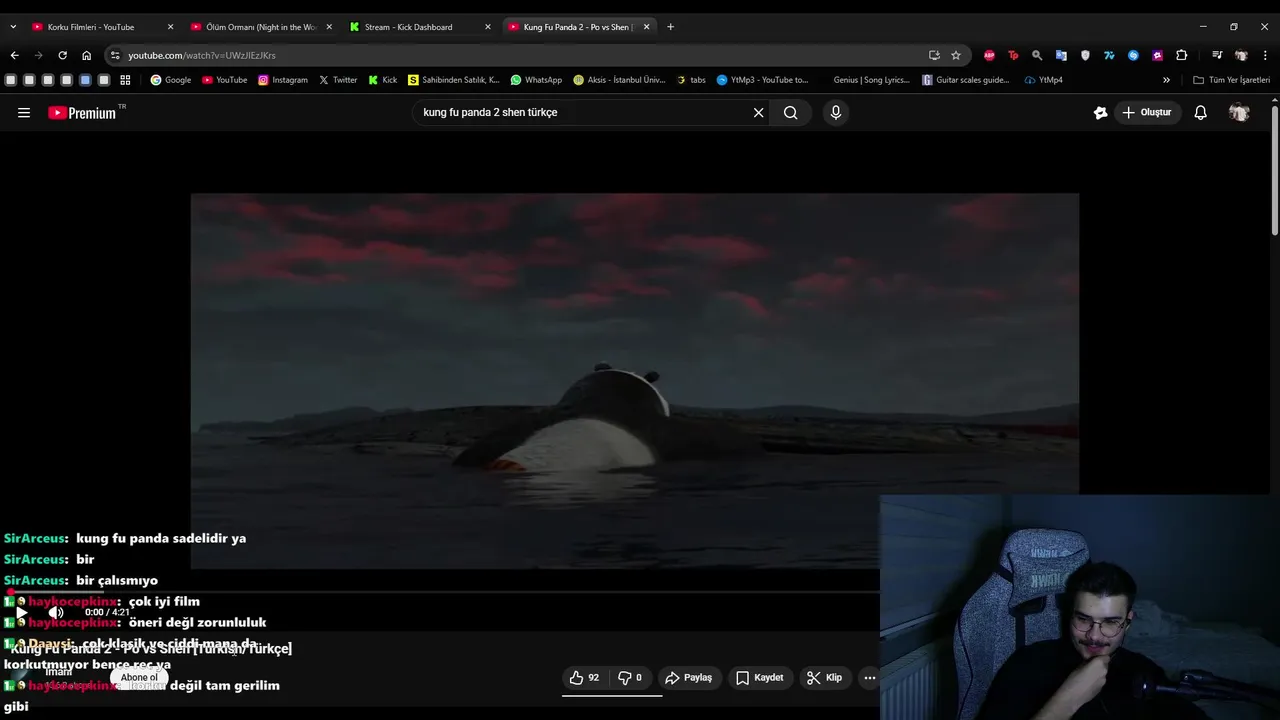This screenshot has height=720, width=1280.
Task: Open Guitar scales guide bookmark
Action: pos(966,80)
